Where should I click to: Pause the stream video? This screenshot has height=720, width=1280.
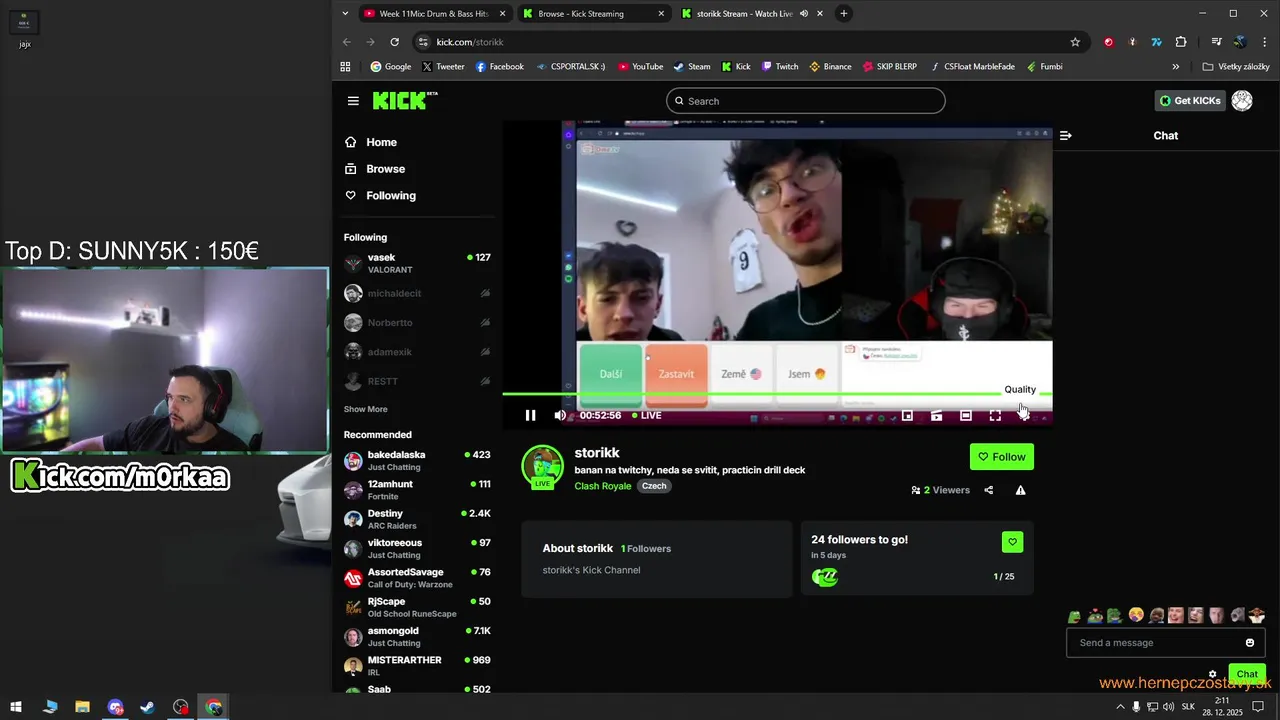coord(530,415)
